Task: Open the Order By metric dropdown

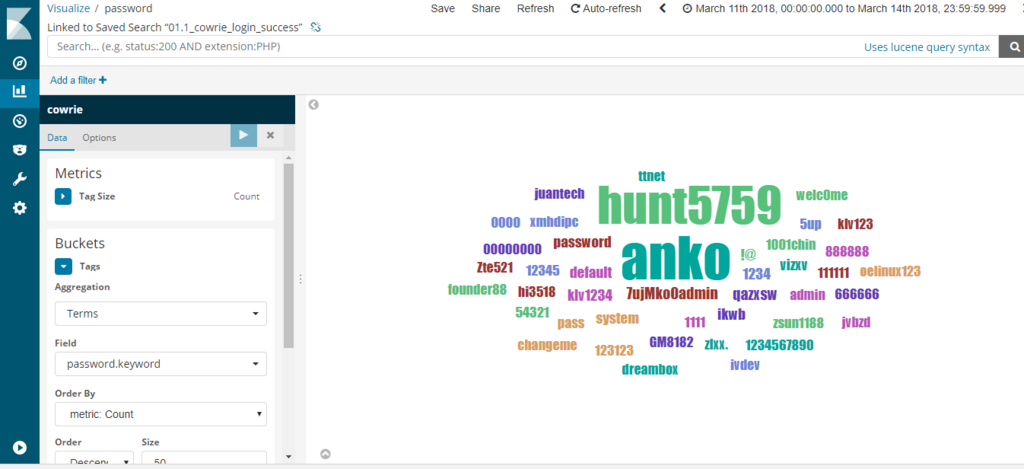Action: click(161, 414)
